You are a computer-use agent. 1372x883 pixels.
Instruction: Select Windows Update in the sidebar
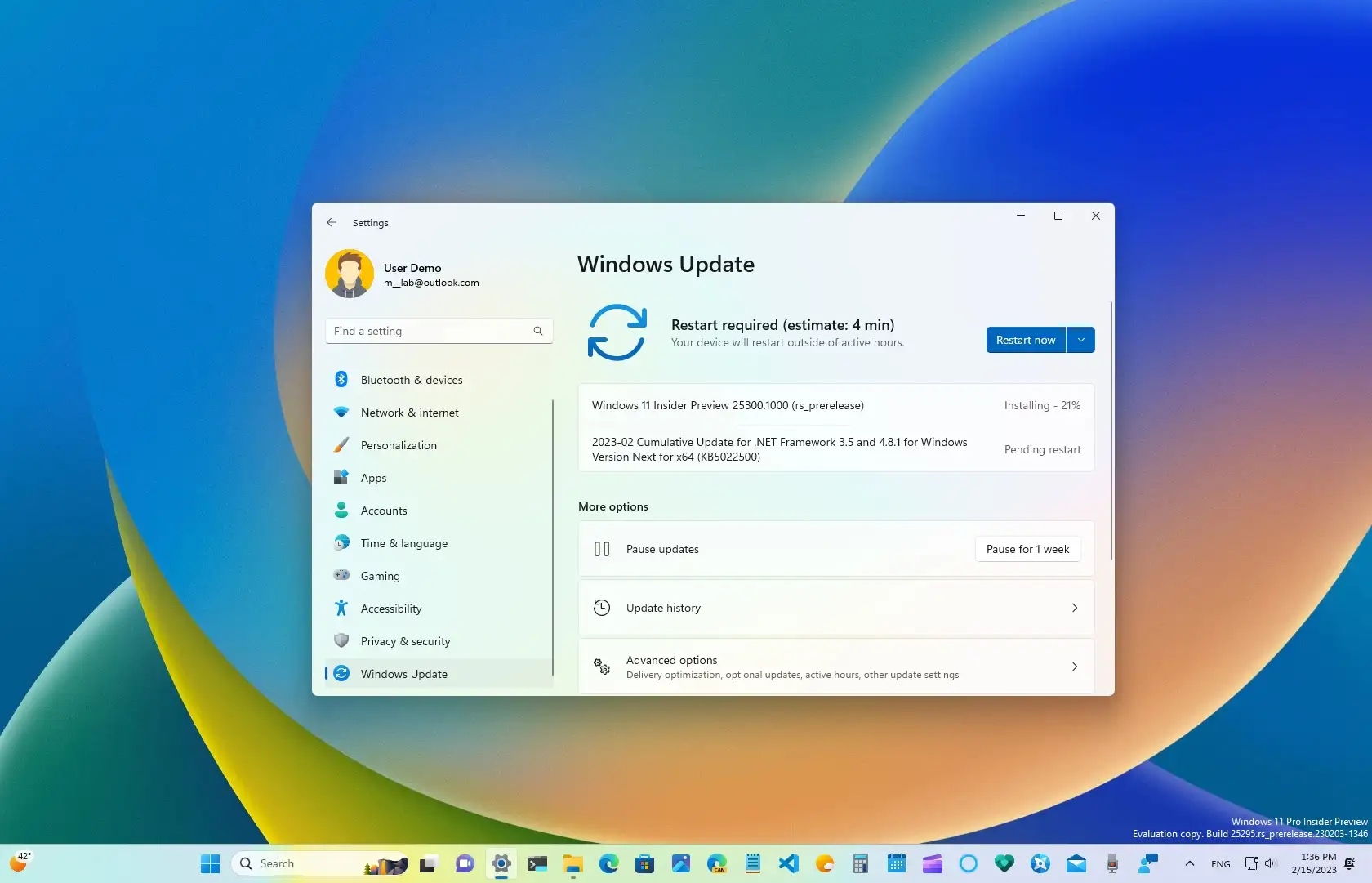click(x=439, y=674)
